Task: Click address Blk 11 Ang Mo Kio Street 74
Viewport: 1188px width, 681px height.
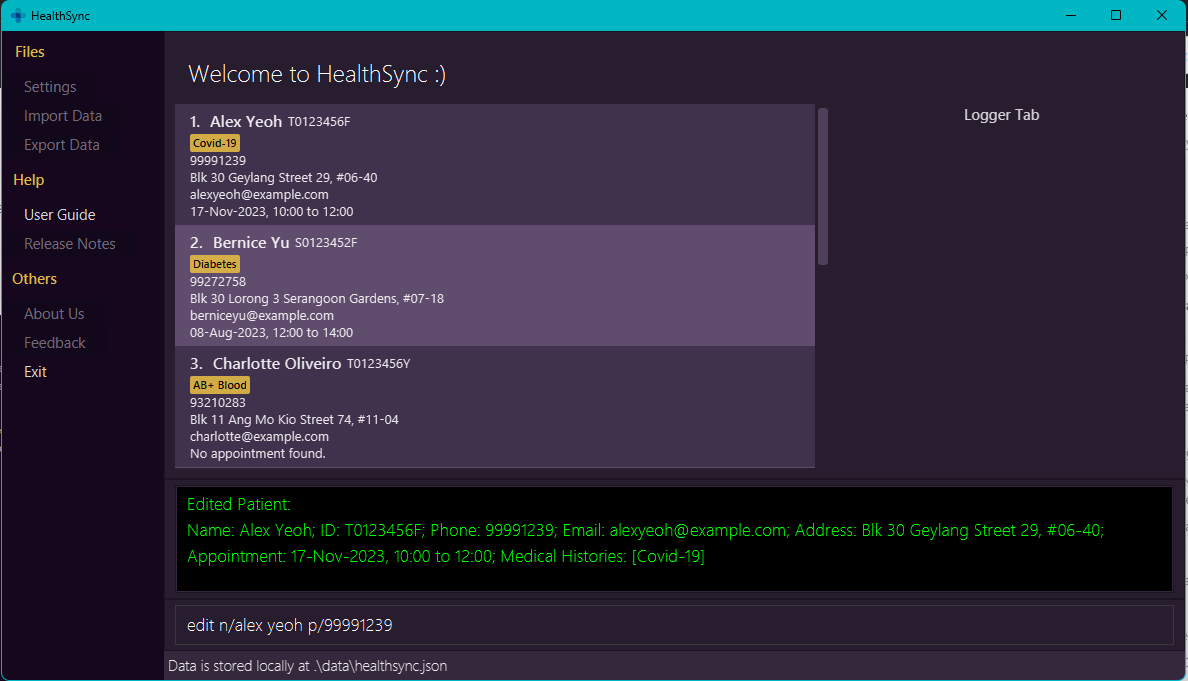Action: (x=294, y=420)
